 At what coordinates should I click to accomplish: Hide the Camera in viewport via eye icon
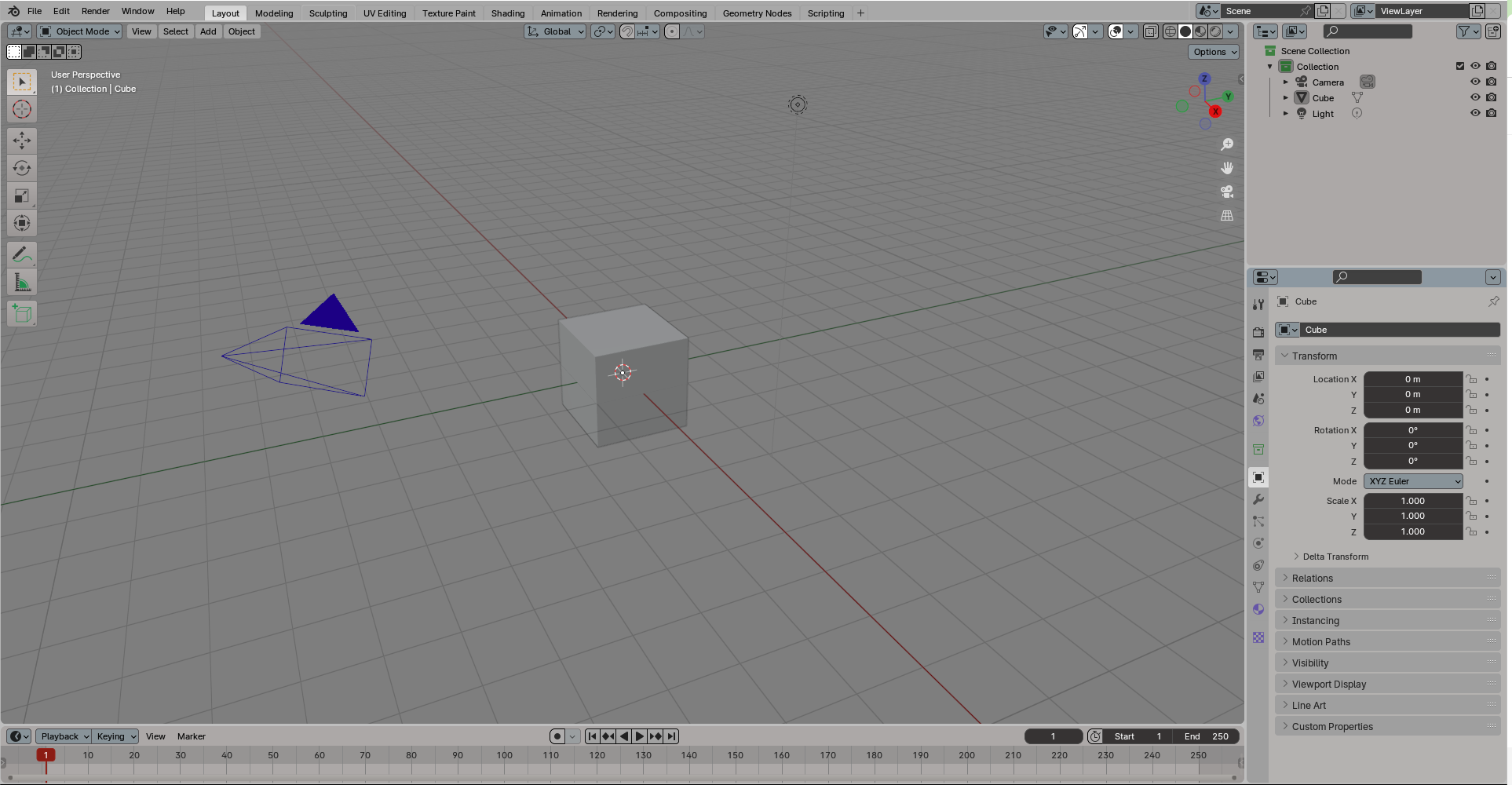pos(1475,82)
